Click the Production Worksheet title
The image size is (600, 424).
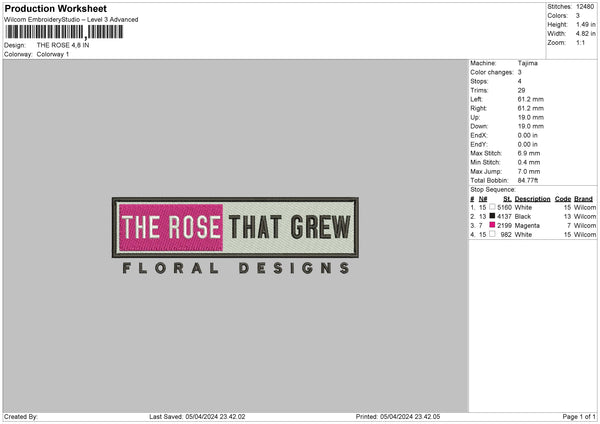click(x=55, y=8)
